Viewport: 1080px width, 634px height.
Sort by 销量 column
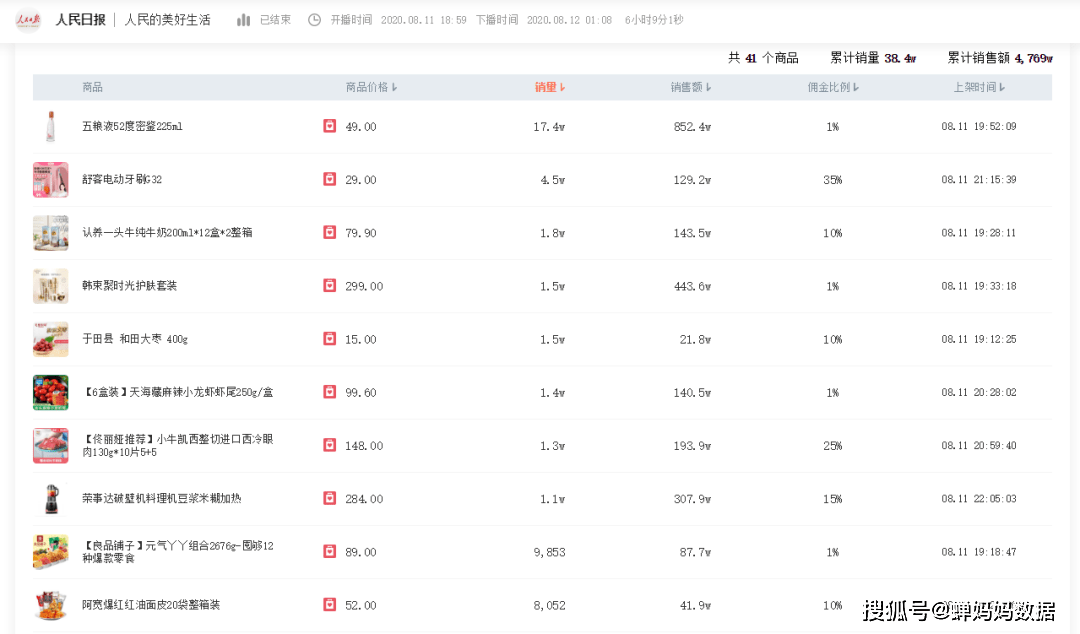550,88
